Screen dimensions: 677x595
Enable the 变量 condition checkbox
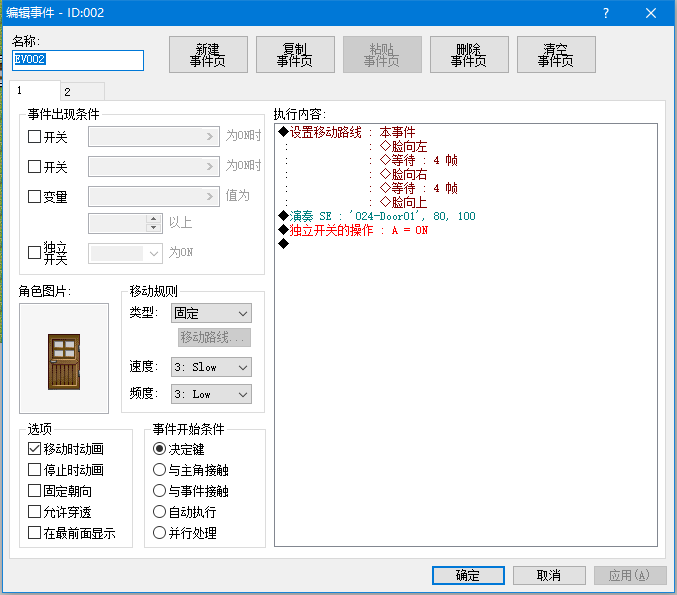point(34,196)
